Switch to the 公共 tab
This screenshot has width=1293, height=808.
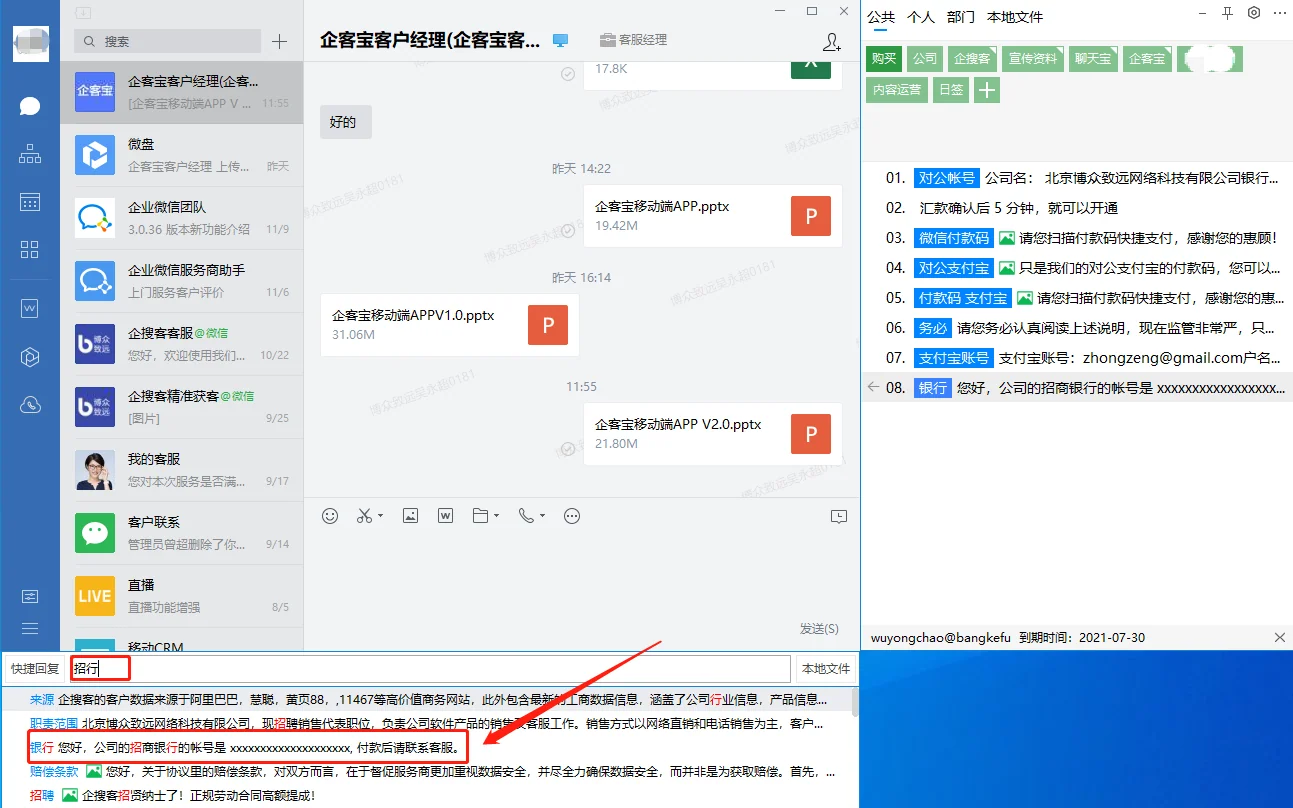click(x=881, y=17)
